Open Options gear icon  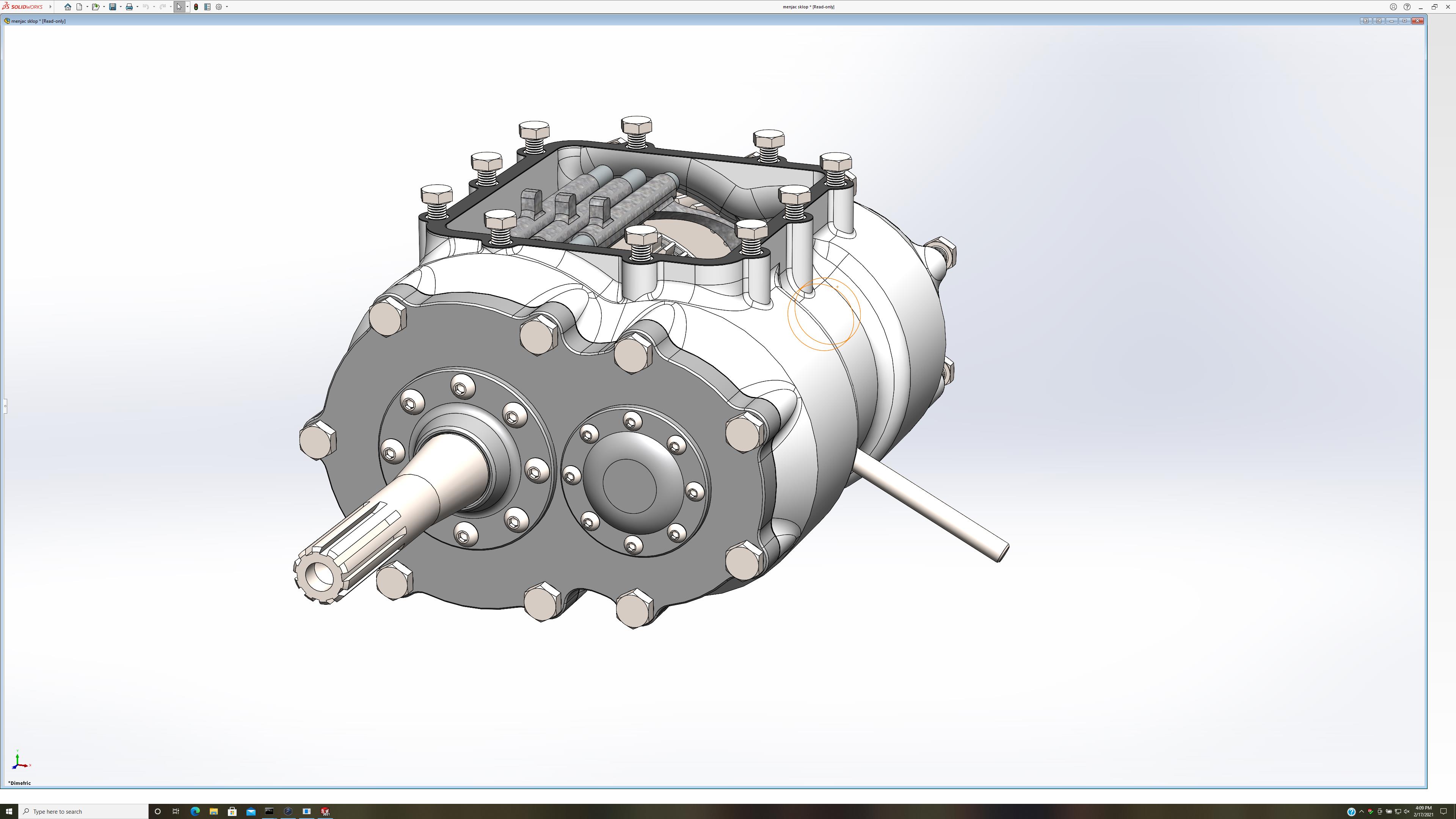click(219, 7)
